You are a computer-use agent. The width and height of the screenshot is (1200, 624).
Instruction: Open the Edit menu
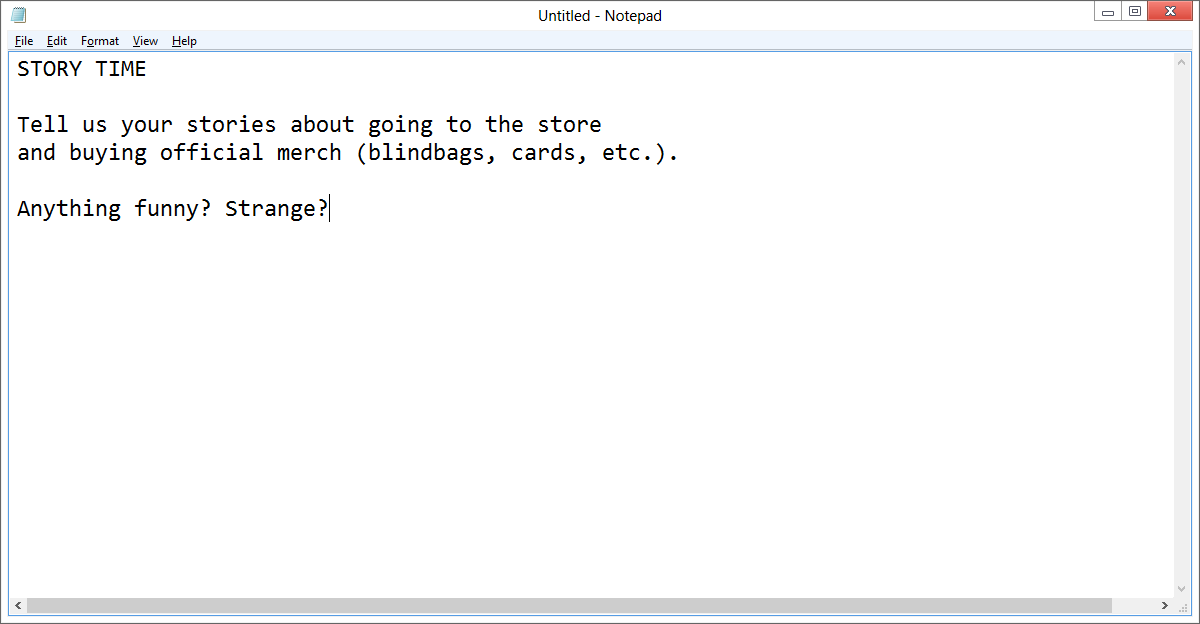pos(57,41)
